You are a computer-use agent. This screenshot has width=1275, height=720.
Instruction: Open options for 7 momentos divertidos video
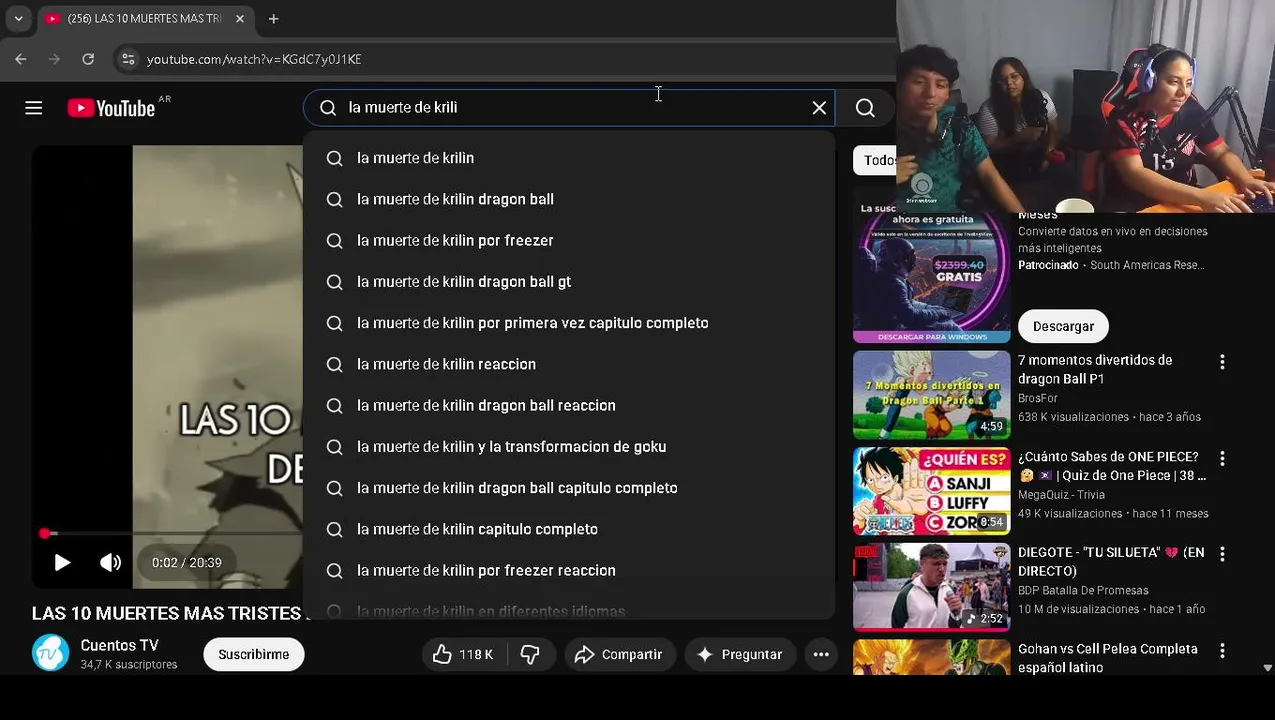coord(1221,362)
